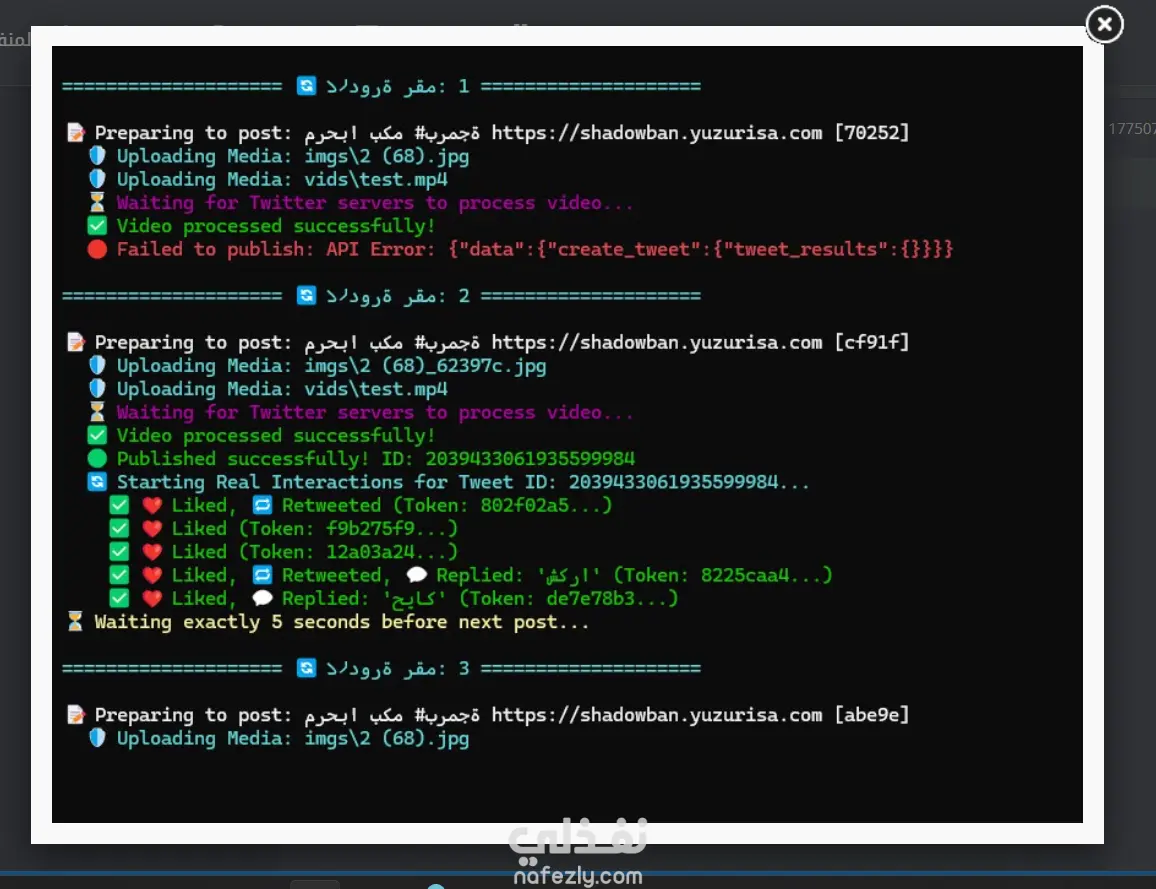Click the (Token: 8225caa4...) text
The width and height of the screenshot is (1156, 889).
[722, 575]
